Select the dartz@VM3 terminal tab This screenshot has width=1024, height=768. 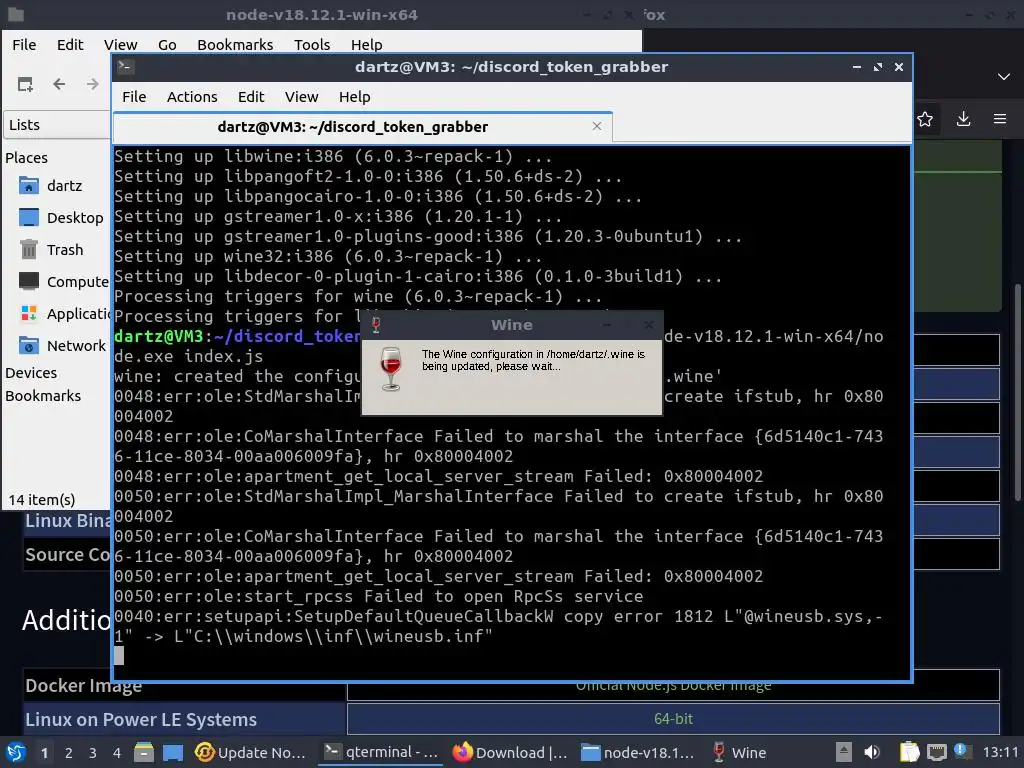pyautogui.click(x=362, y=127)
